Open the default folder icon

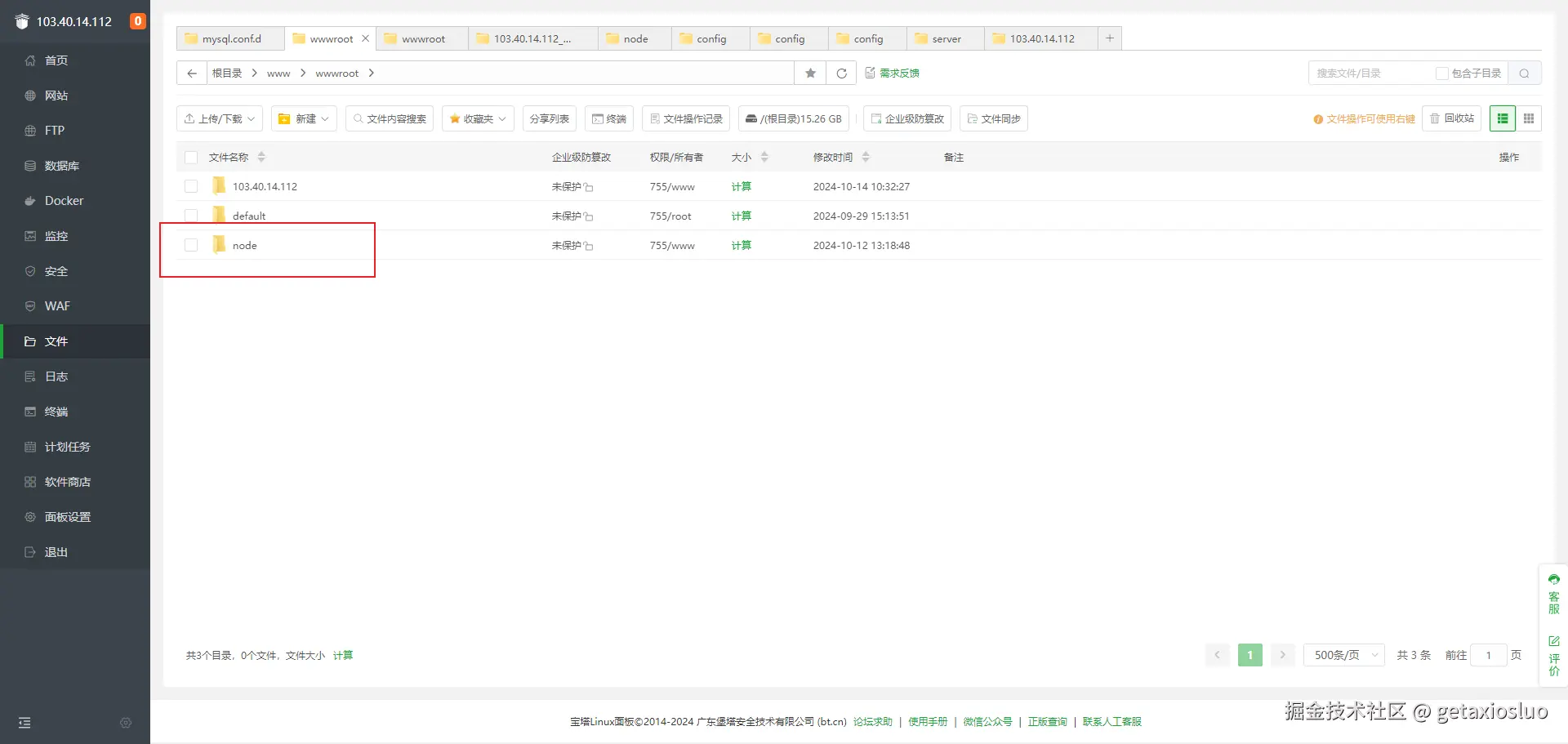[x=219, y=216]
